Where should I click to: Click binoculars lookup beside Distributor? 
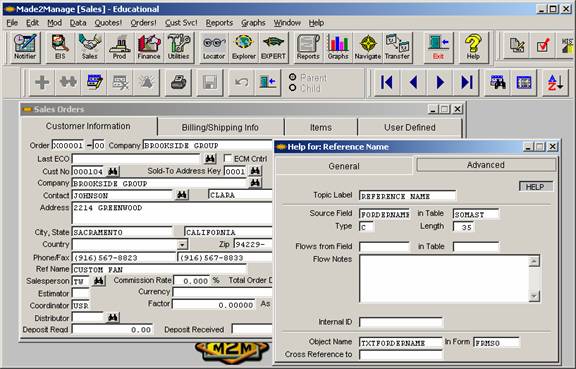point(113,318)
